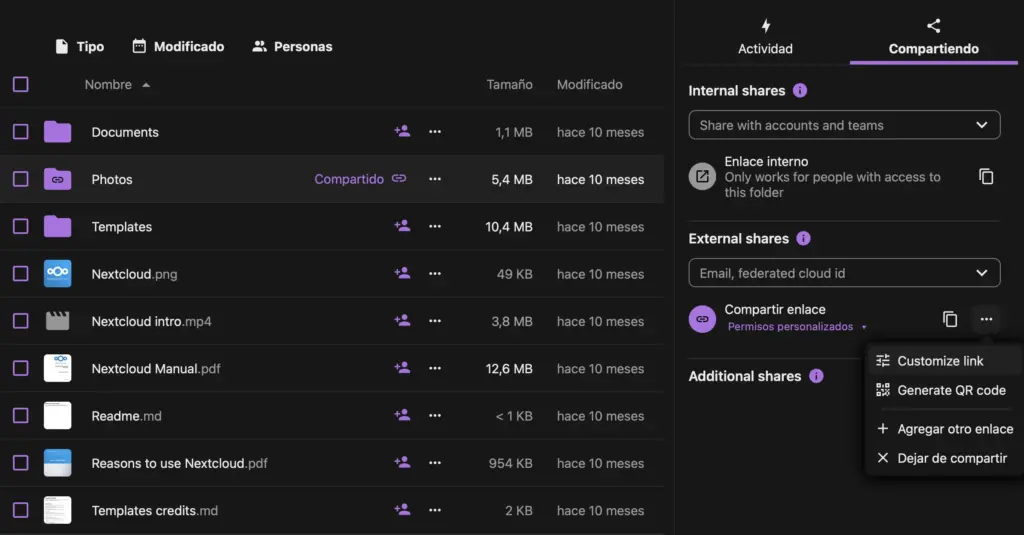Tick the checkbox for Documents folder
Image resolution: width=1024 pixels, height=535 pixels.
click(x=21, y=132)
